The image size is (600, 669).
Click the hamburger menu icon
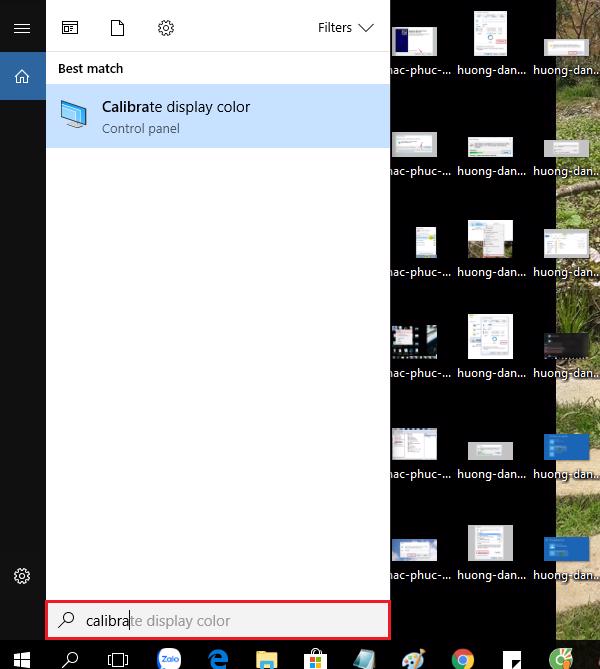pos(22,28)
